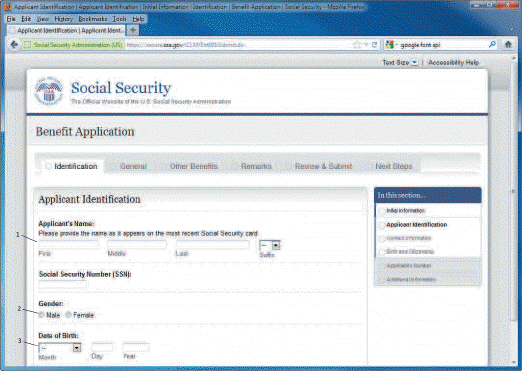This screenshot has height=371, width=522.
Task: Click the Reload icon in the address bar
Action: pos(375,44)
